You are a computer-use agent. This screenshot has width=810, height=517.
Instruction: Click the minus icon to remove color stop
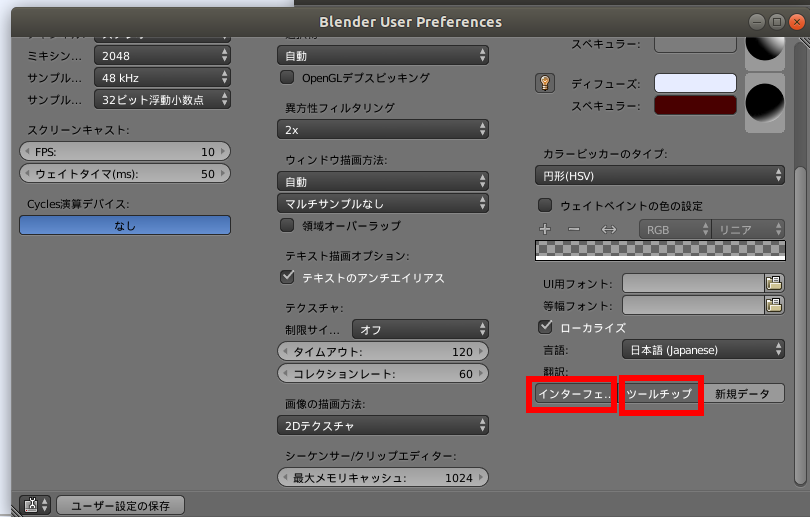[x=573, y=229]
